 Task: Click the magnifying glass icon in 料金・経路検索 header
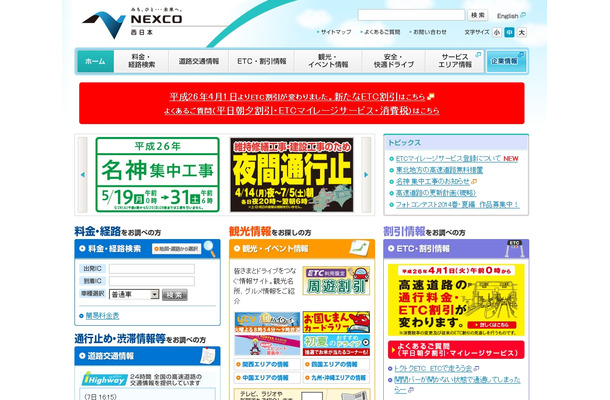(x=210, y=249)
